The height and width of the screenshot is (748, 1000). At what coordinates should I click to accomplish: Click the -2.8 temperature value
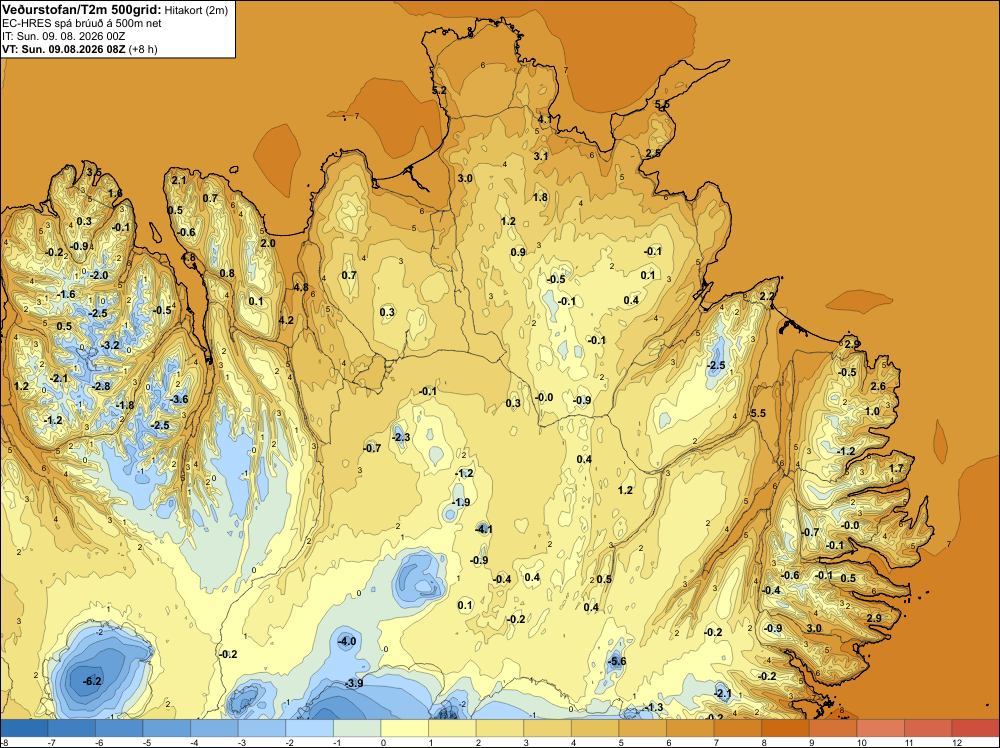[101, 386]
